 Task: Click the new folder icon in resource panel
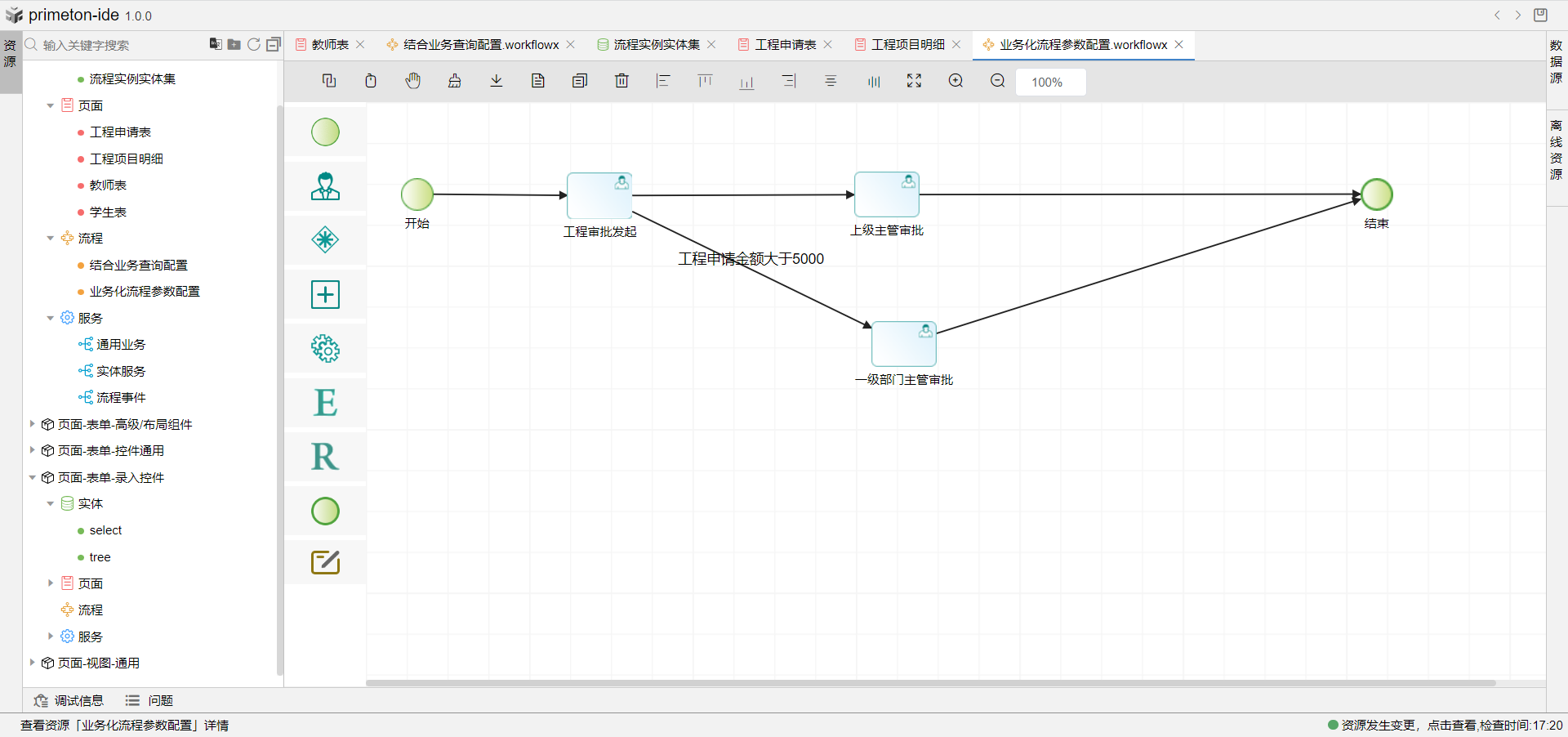coord(234,44)
